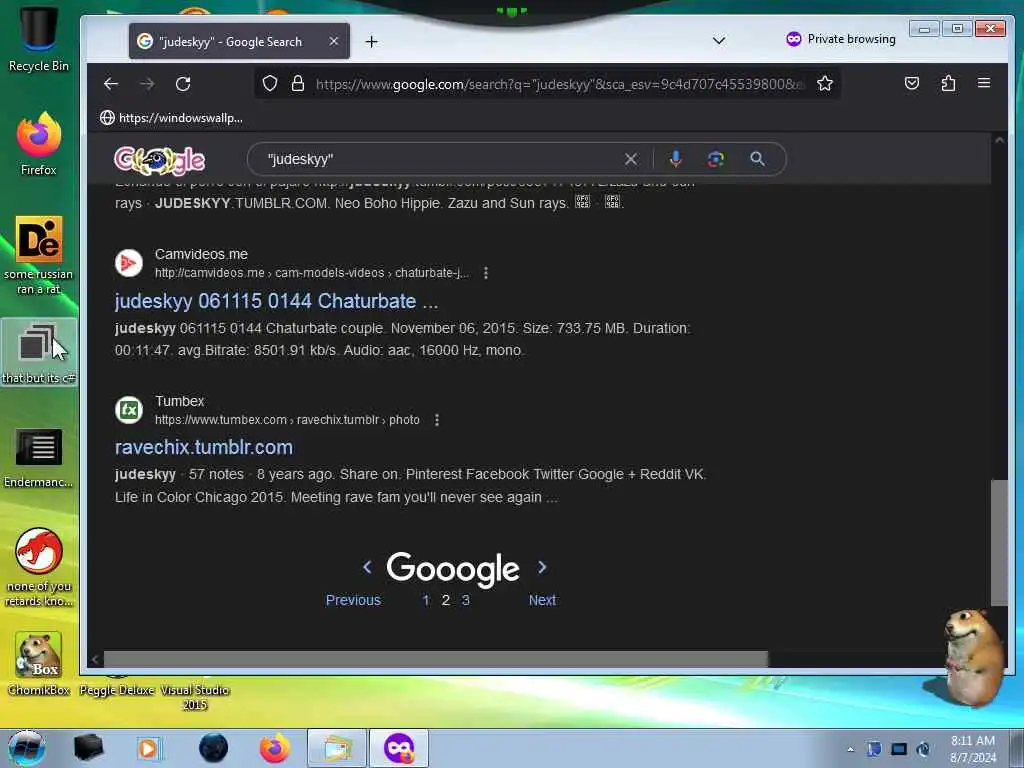Open results page 1
The height and width of the screenshot is (768, 1024).
click(x=426, y=600)
